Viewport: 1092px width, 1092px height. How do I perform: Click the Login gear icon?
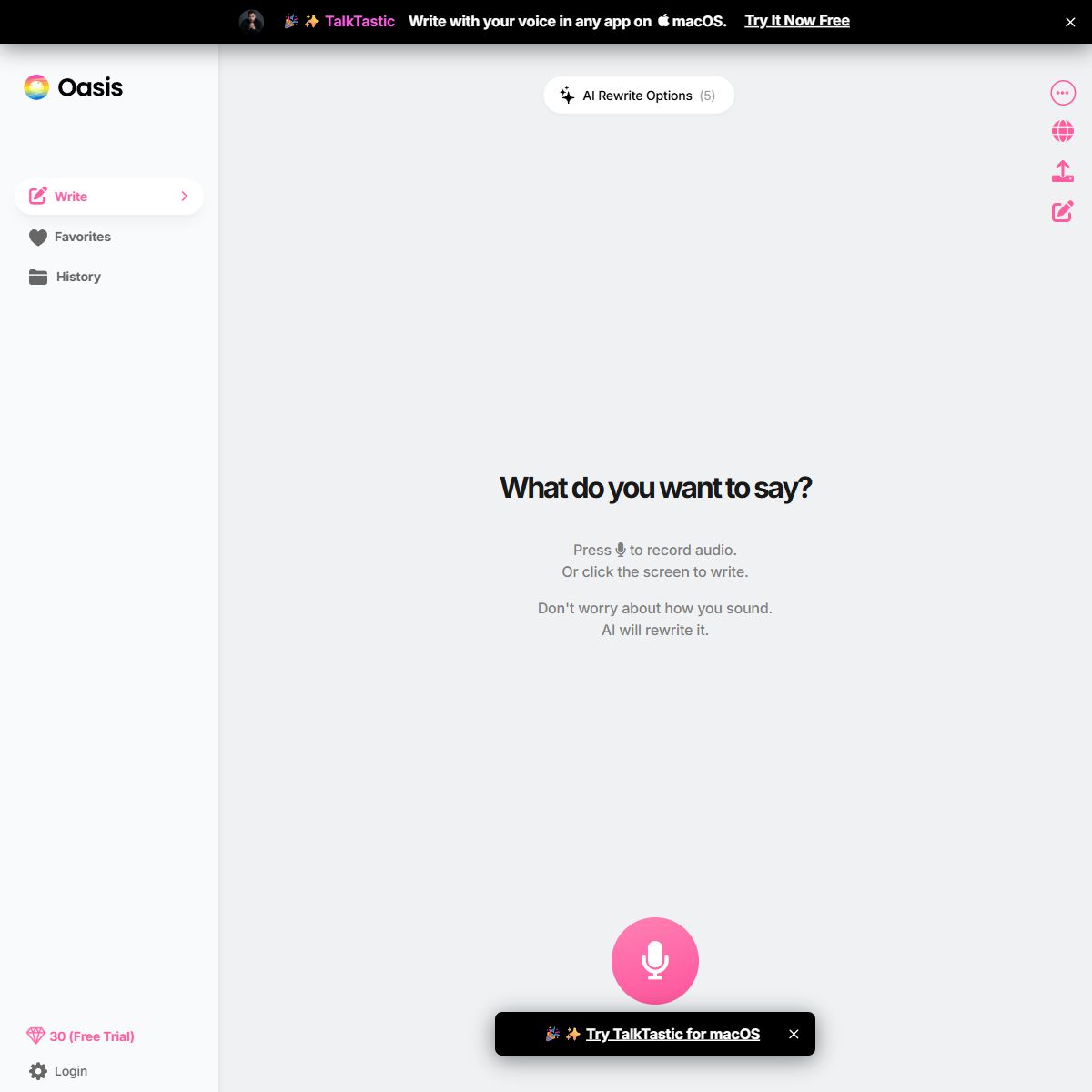pyautogui.click(x=38, y=1071)
